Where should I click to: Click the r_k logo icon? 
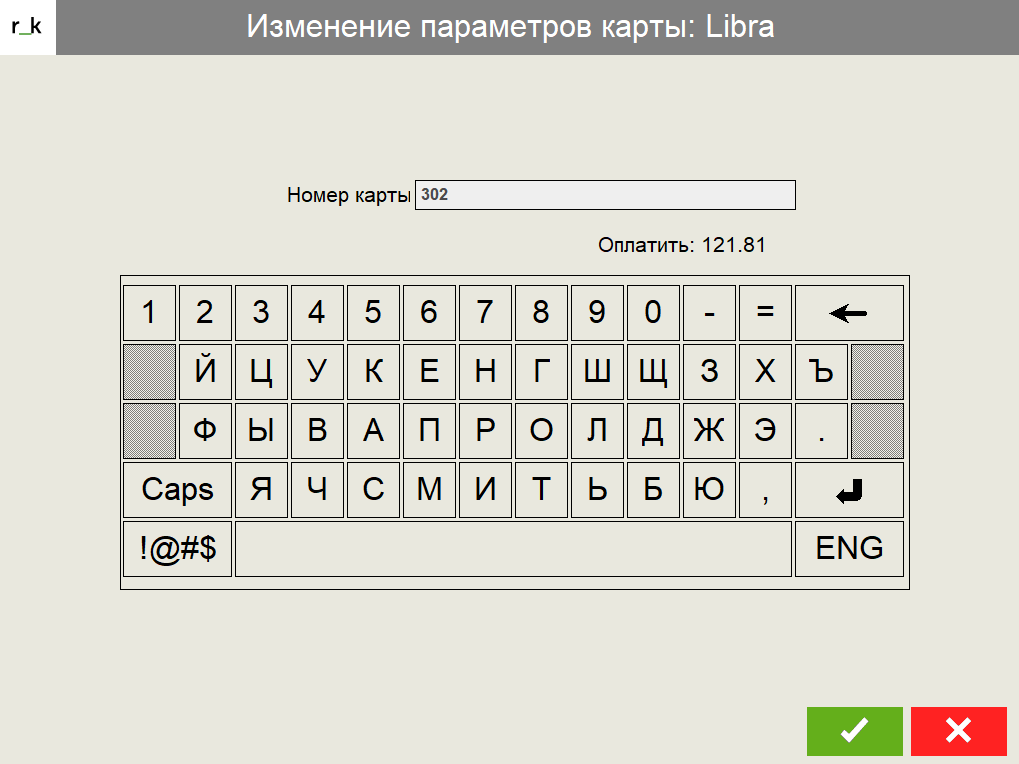[x=27, y=27]
